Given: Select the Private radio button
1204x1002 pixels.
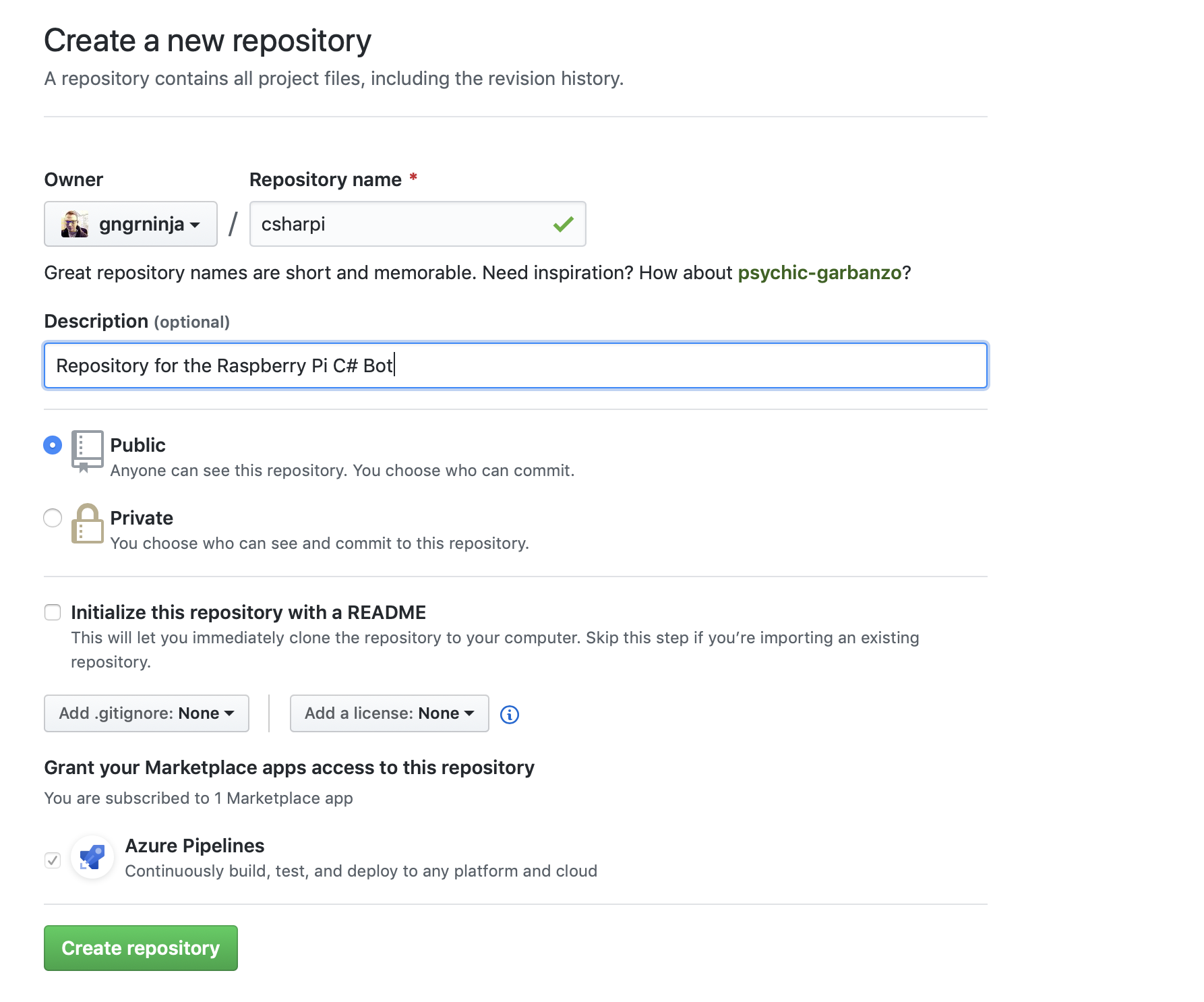Looking at the screenshot, I should [x=53, y=518].
